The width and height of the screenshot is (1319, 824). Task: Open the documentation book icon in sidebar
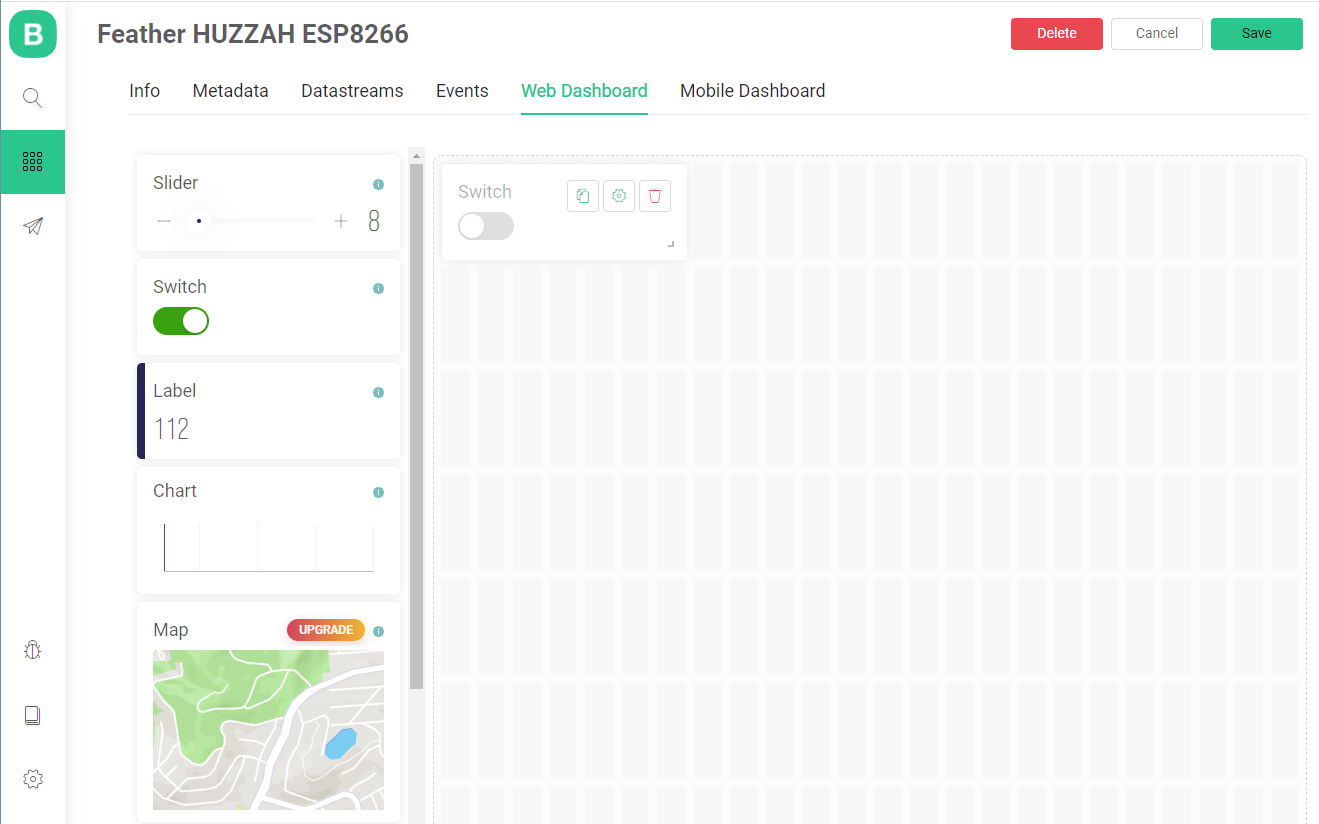tap(33, 715)
